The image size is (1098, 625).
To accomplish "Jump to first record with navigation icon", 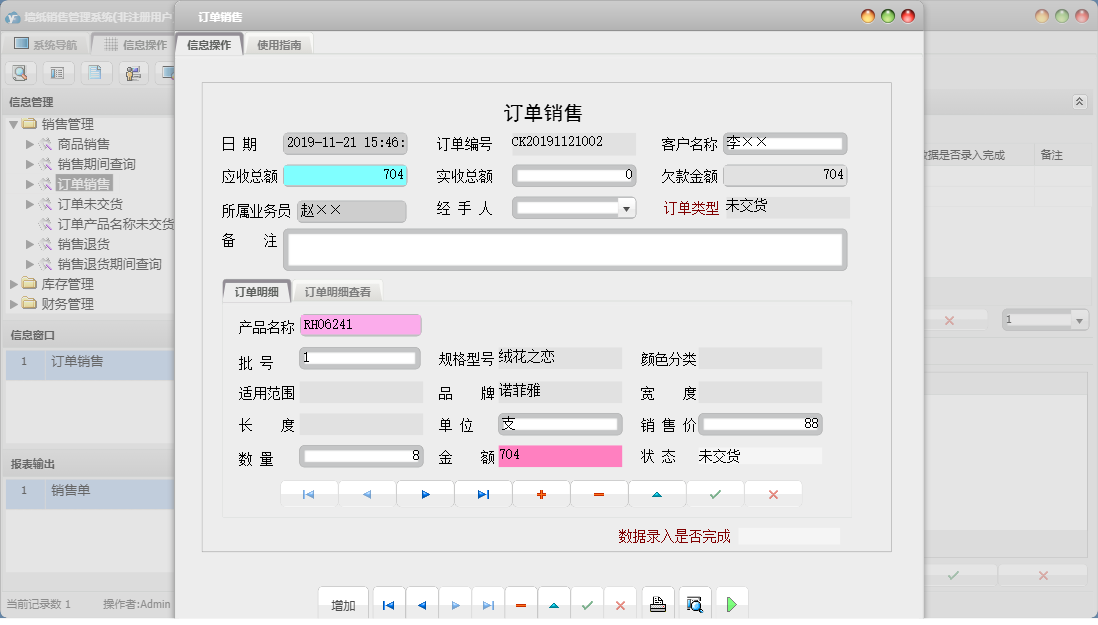I will pos(309,493).
